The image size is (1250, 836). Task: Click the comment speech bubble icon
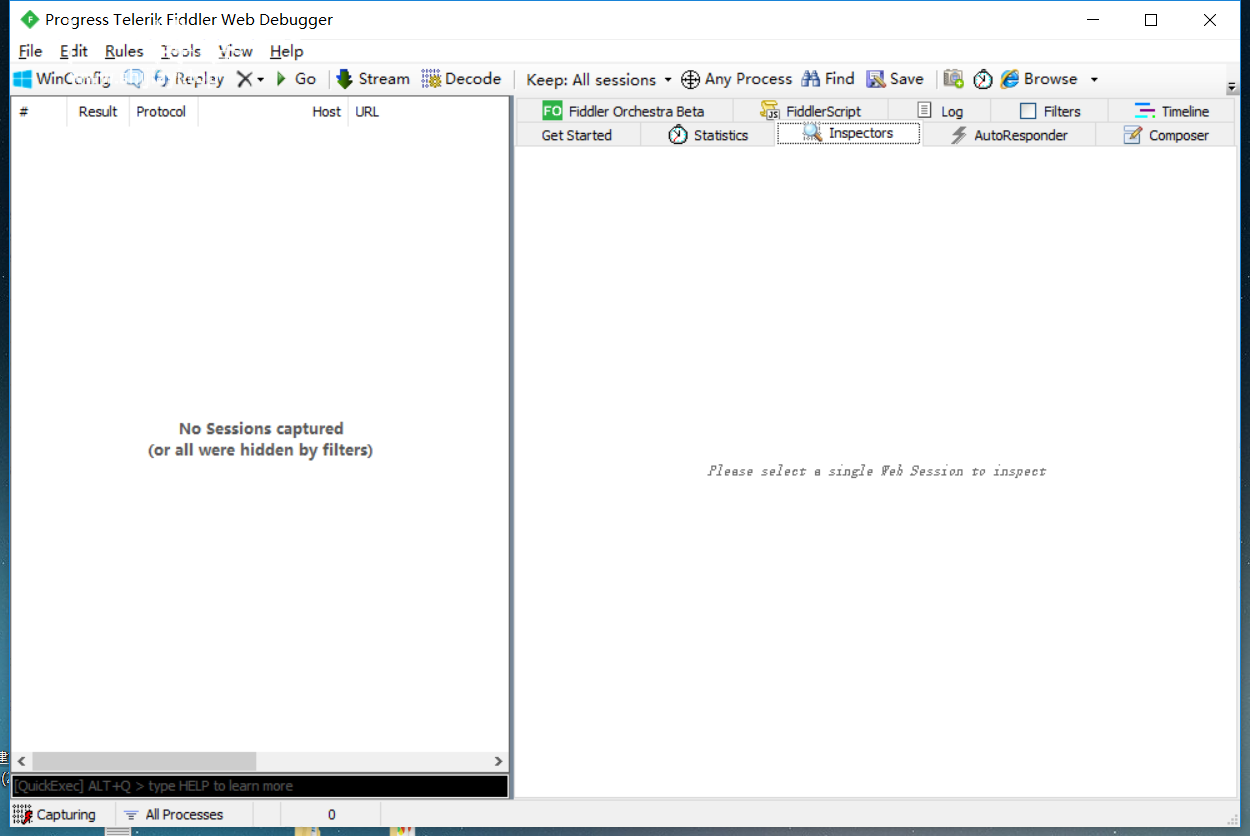[x=134, y=79]
